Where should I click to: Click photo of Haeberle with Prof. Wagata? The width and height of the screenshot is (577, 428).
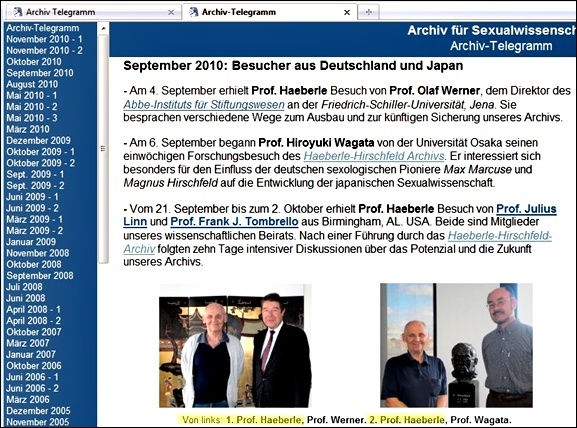click(x=456, y=345)
